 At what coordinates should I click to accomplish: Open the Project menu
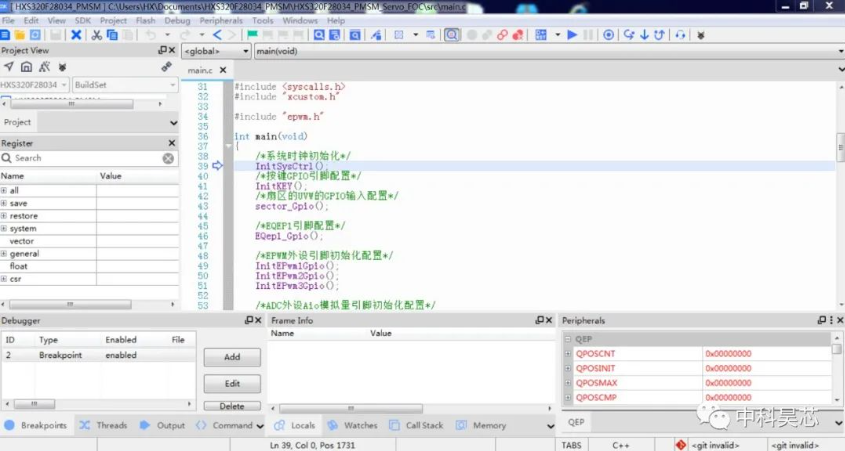pyautogui.click(x=113, y=20)
